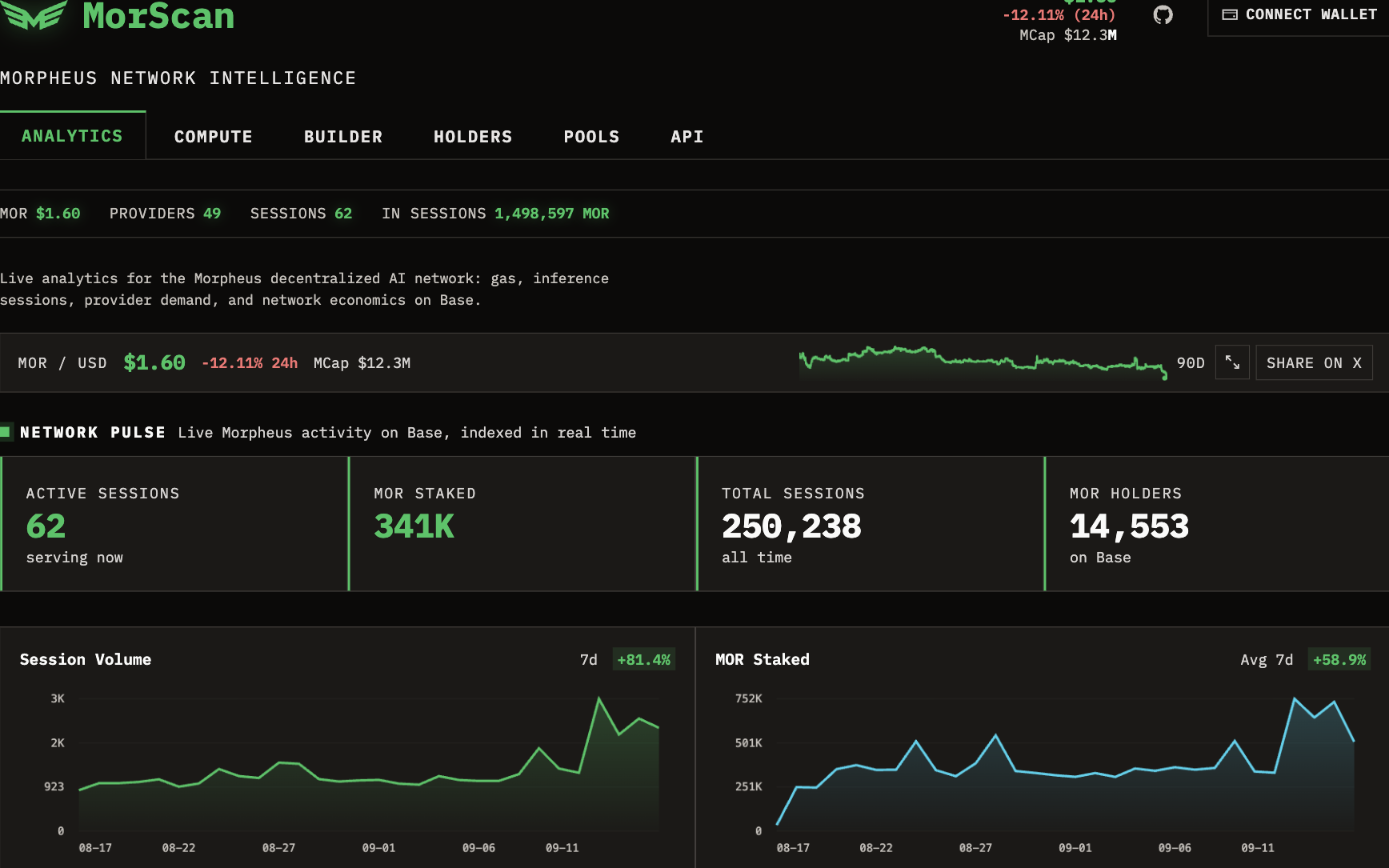Click the MOR Staked blue line chart
This screenshot has width=1389, height=868.
[x=1065, y=765]
